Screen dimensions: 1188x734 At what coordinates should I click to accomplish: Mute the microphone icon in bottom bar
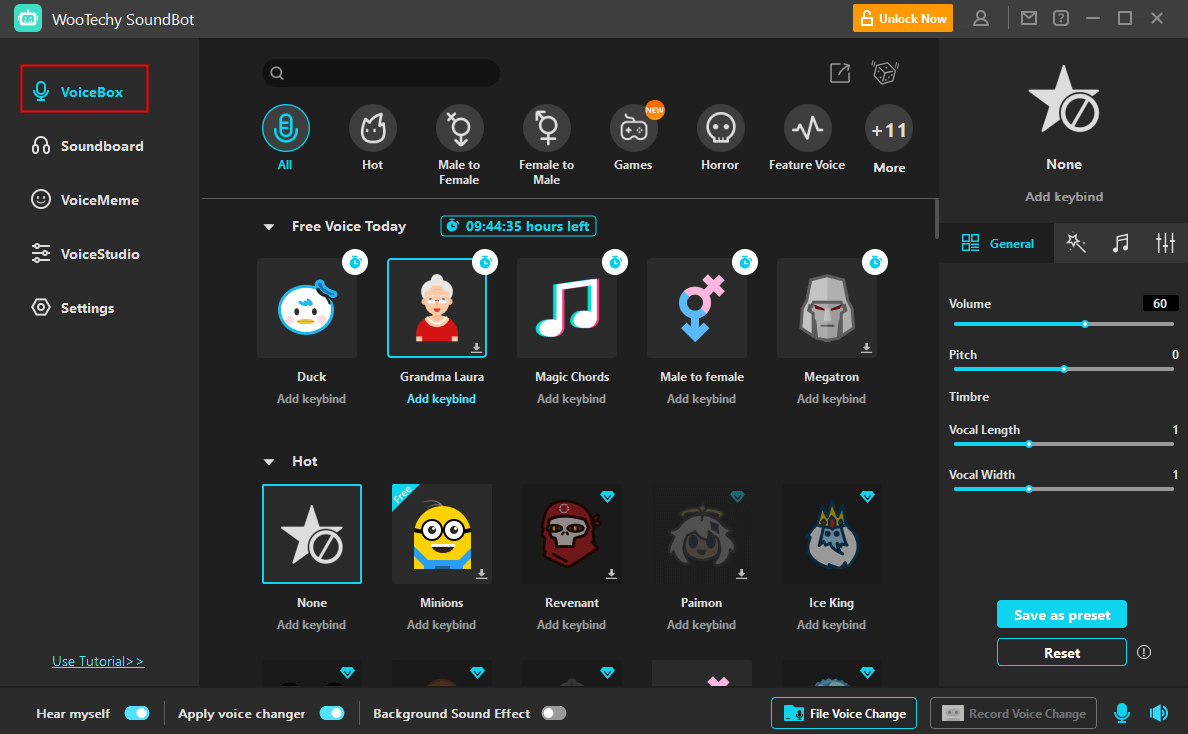1122,713
